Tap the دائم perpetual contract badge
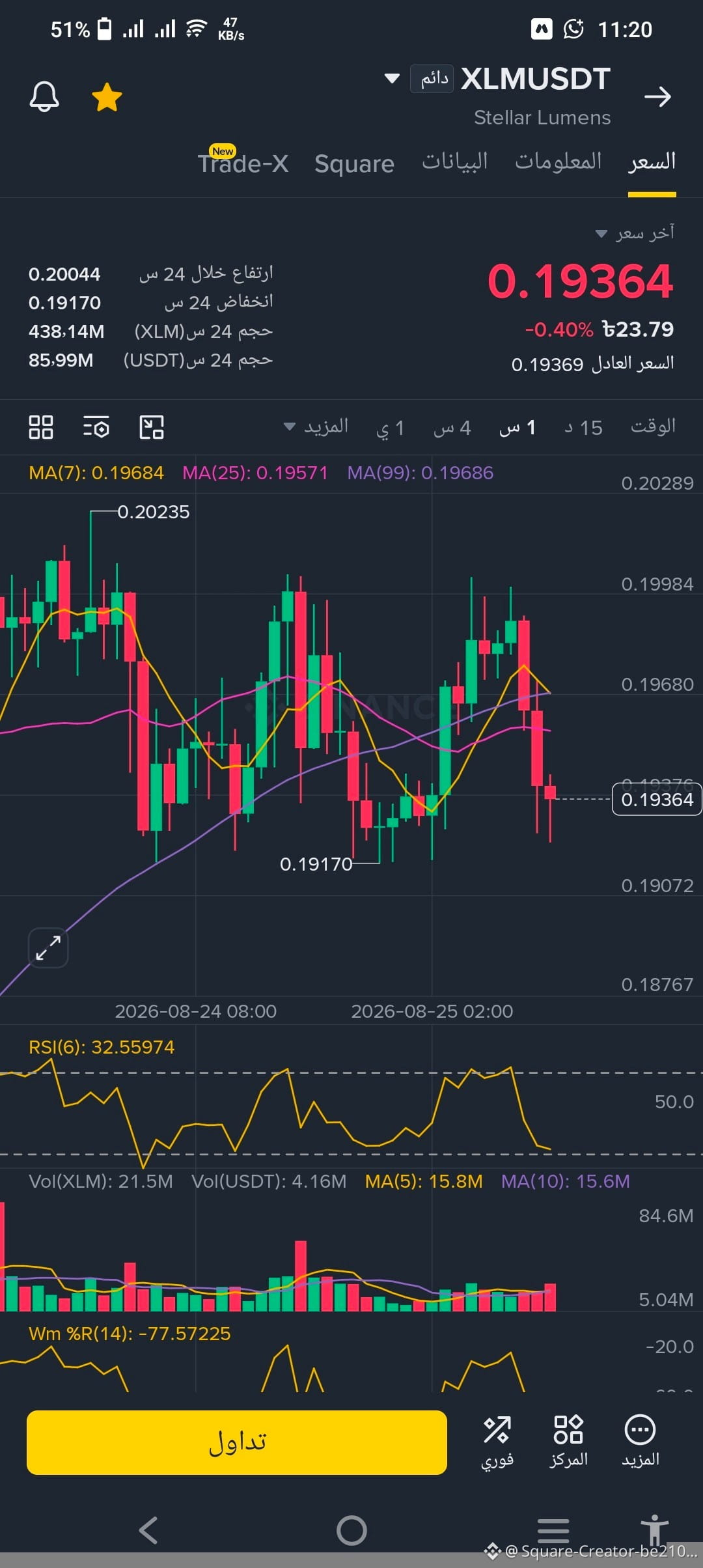Screen dimensions: 703x1568 pyautogui.click(x=432, y=79)
